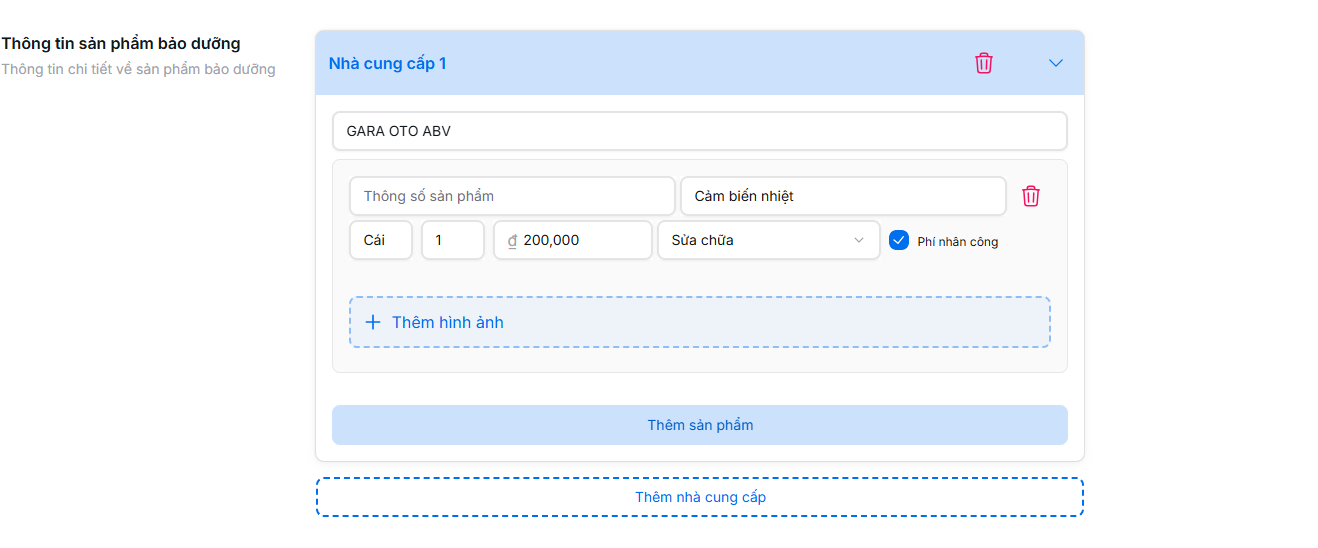Click the plus icon in 'Thêm hình ảnh'
Screen dimensions: 1318x548
(373, 322)
